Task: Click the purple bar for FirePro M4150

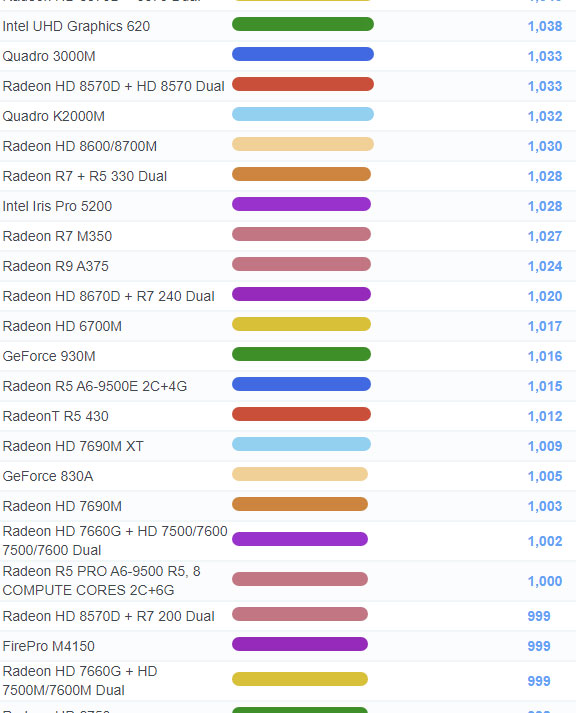Action: pyautogui.click(x=300, y=644)
